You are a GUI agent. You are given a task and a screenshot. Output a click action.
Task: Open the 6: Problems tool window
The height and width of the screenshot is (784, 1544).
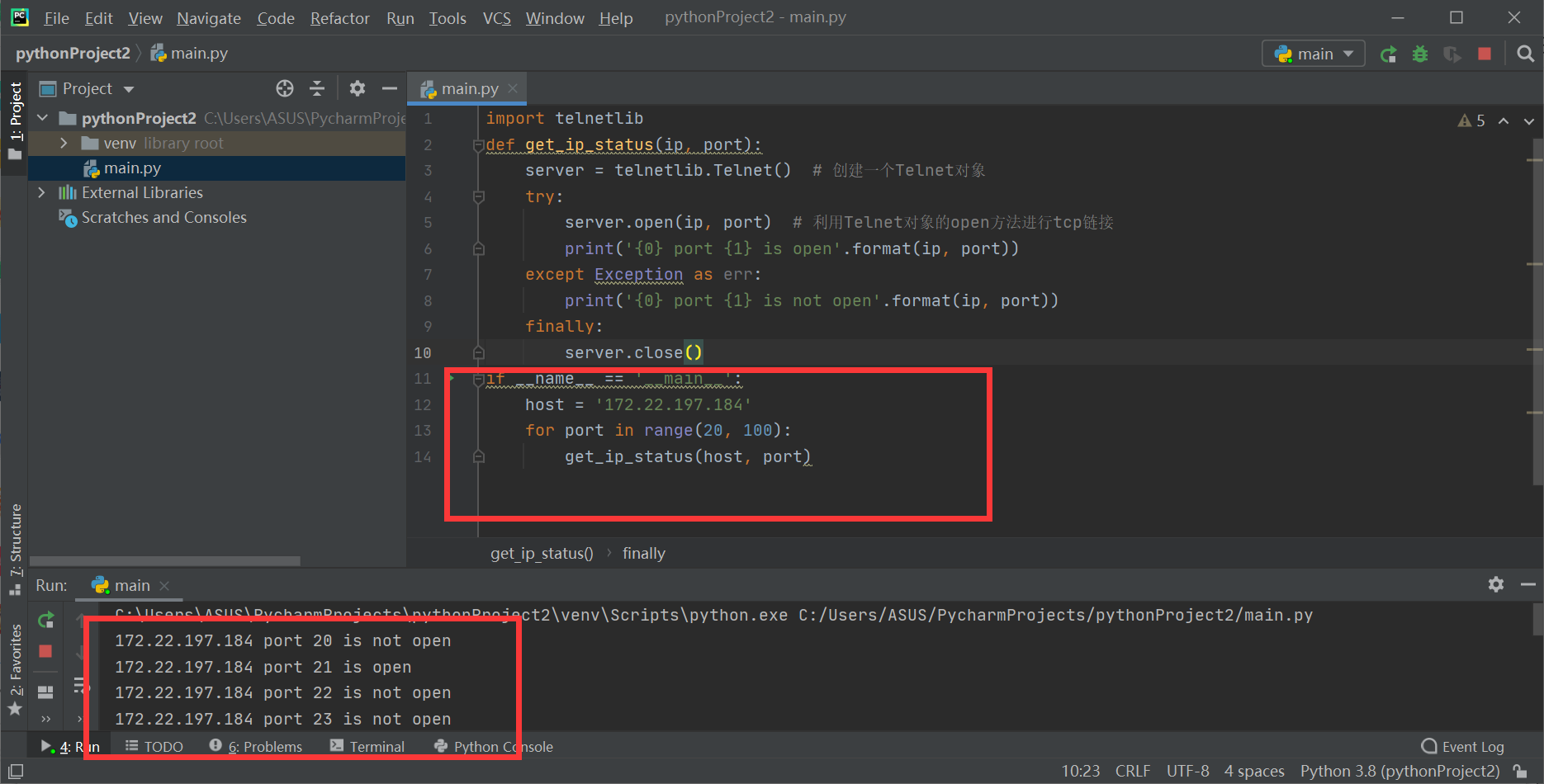click(x=256, y=746)
